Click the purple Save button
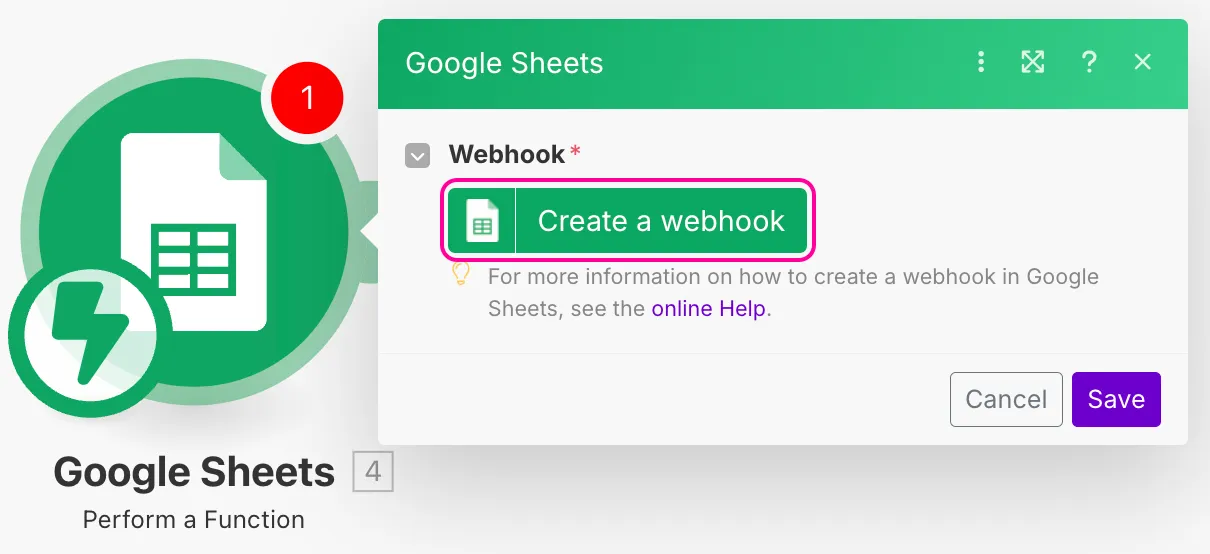Screen dimensions: 1210x554 (x=1116, y=399)
